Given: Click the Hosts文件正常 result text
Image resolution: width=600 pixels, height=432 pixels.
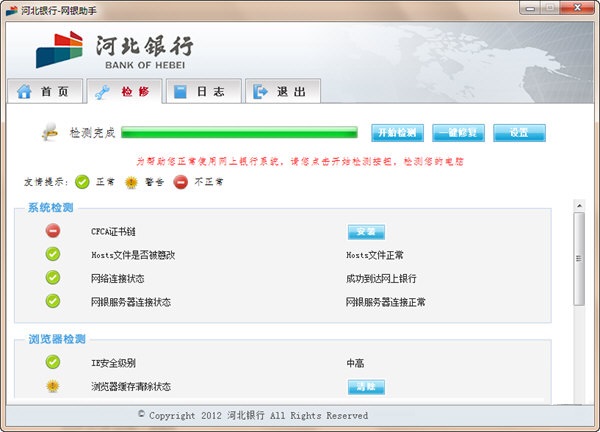Looking at the screenshot, I should click(x=375, y=255).
